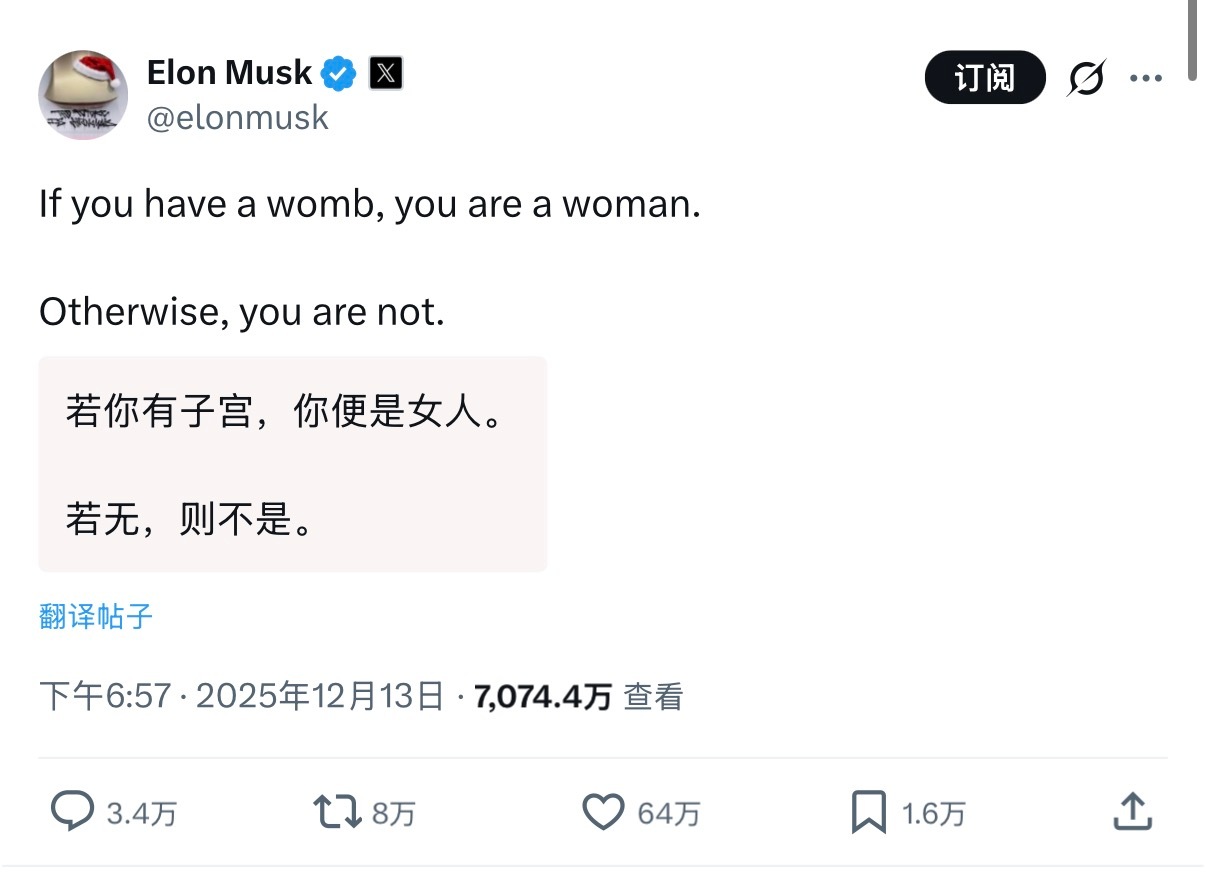The width and height of the screenshot is (1206, 872).
Task: View analytics via the 7,074.4万 查看 count
Action: coord(577,695)
